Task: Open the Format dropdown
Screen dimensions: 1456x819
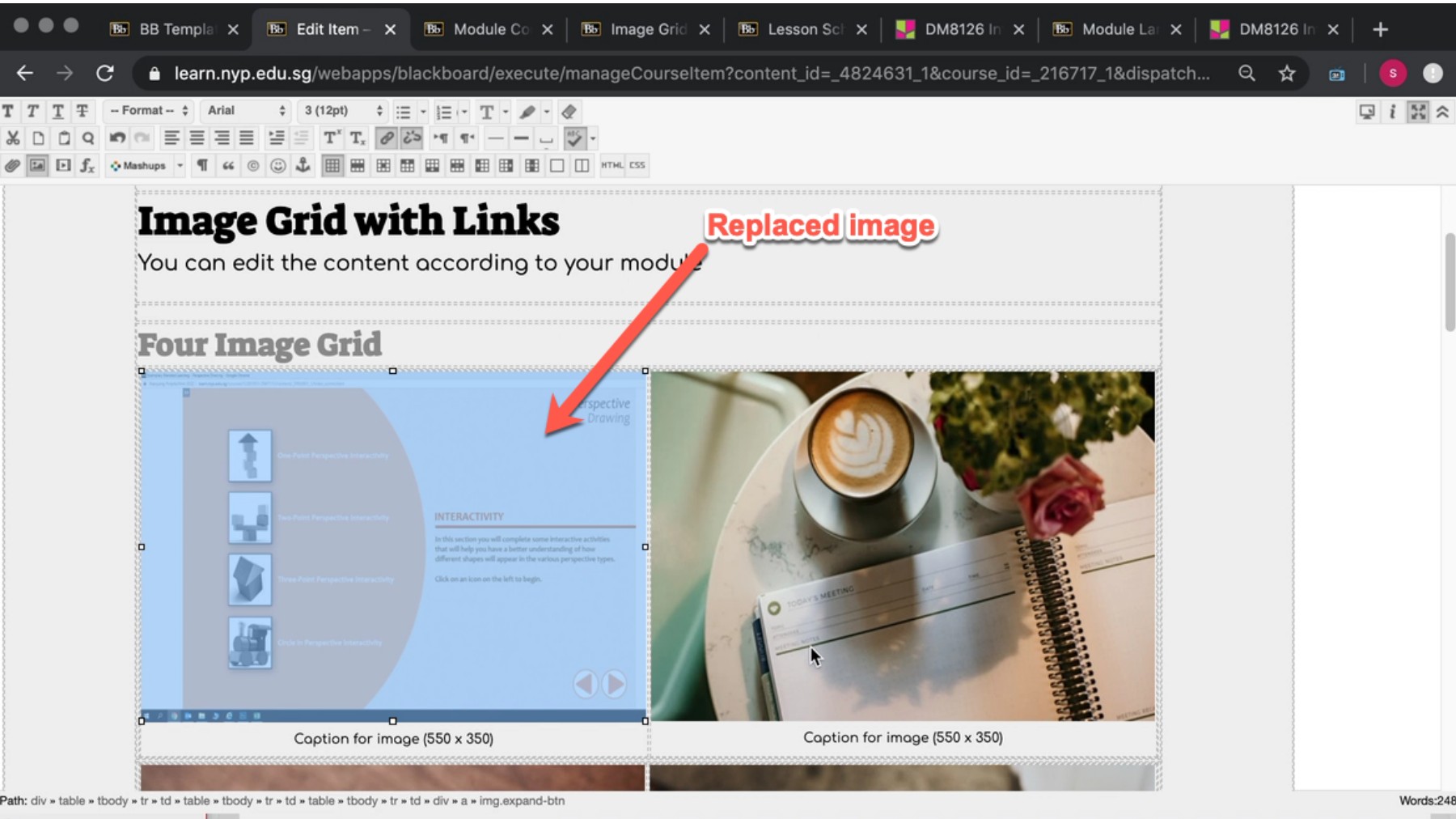Action: click(147, 111)
